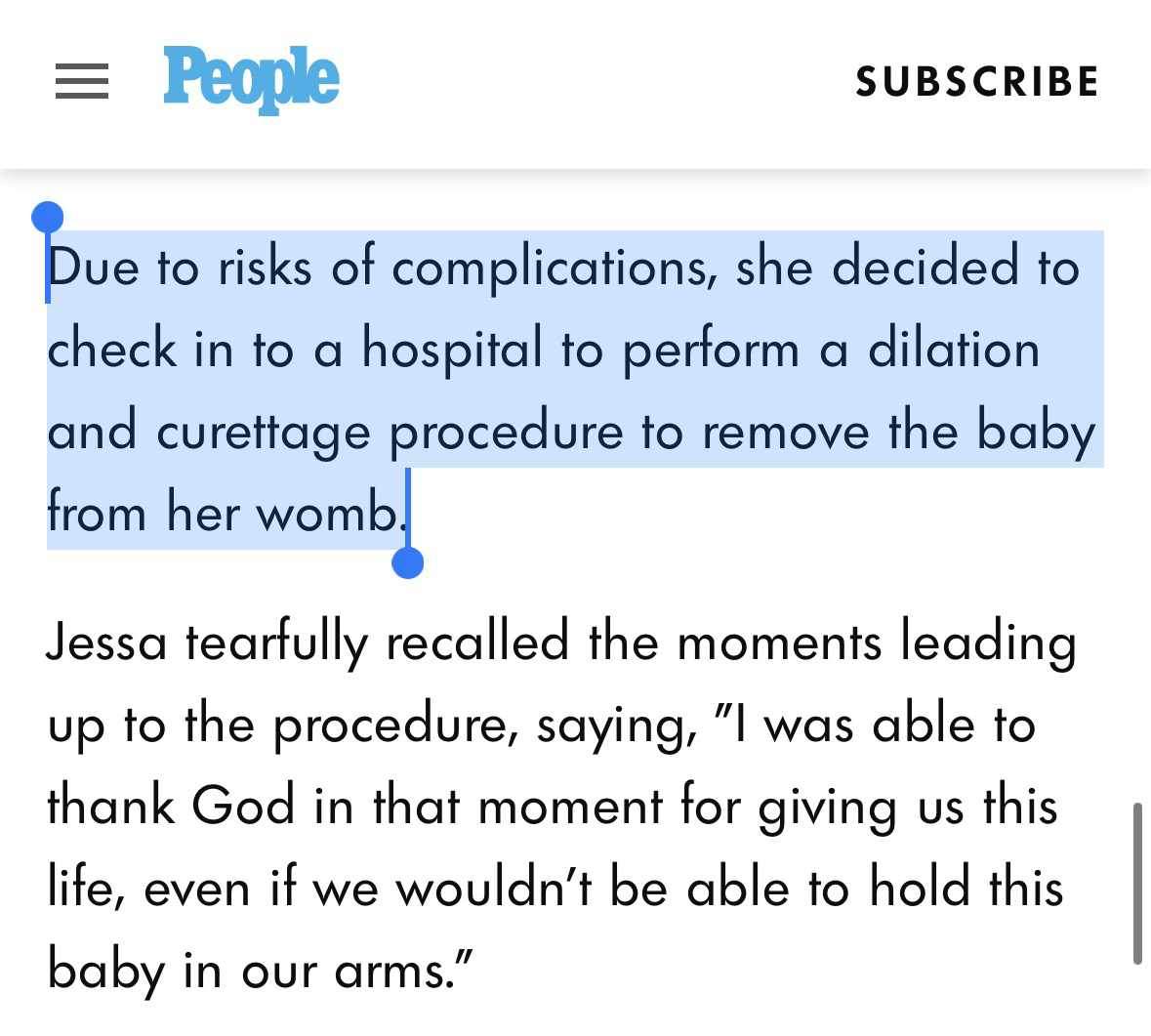
Task: Tap the word "hospital" in the paragraph
Action: [x=452, y=350]
